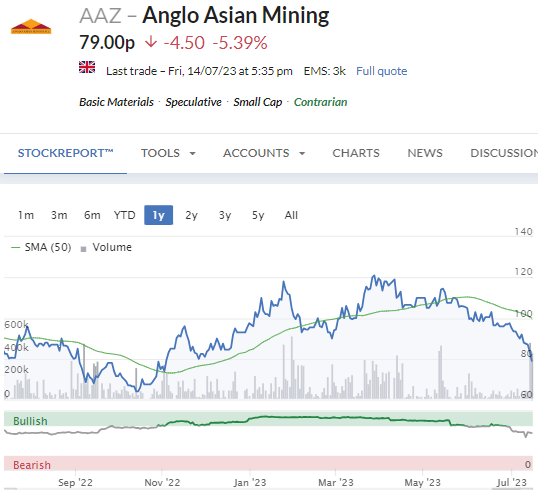Viewport: 538px width, 490px height.
Task: Switch to the STOCKREPORT tab
Action: pos(66,153)
